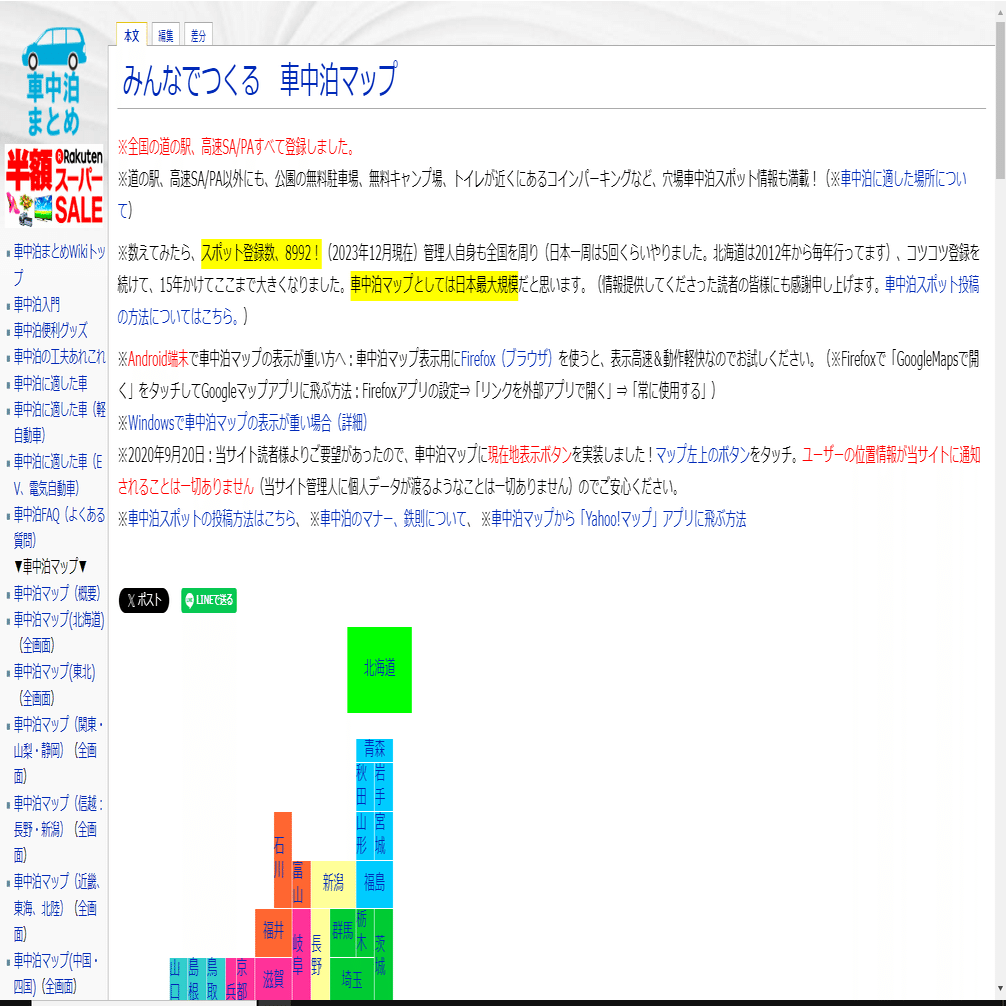Select the 北海道 map tile
The height and width of the screenshot is (1006, 1006).
(x=379, y=669)
